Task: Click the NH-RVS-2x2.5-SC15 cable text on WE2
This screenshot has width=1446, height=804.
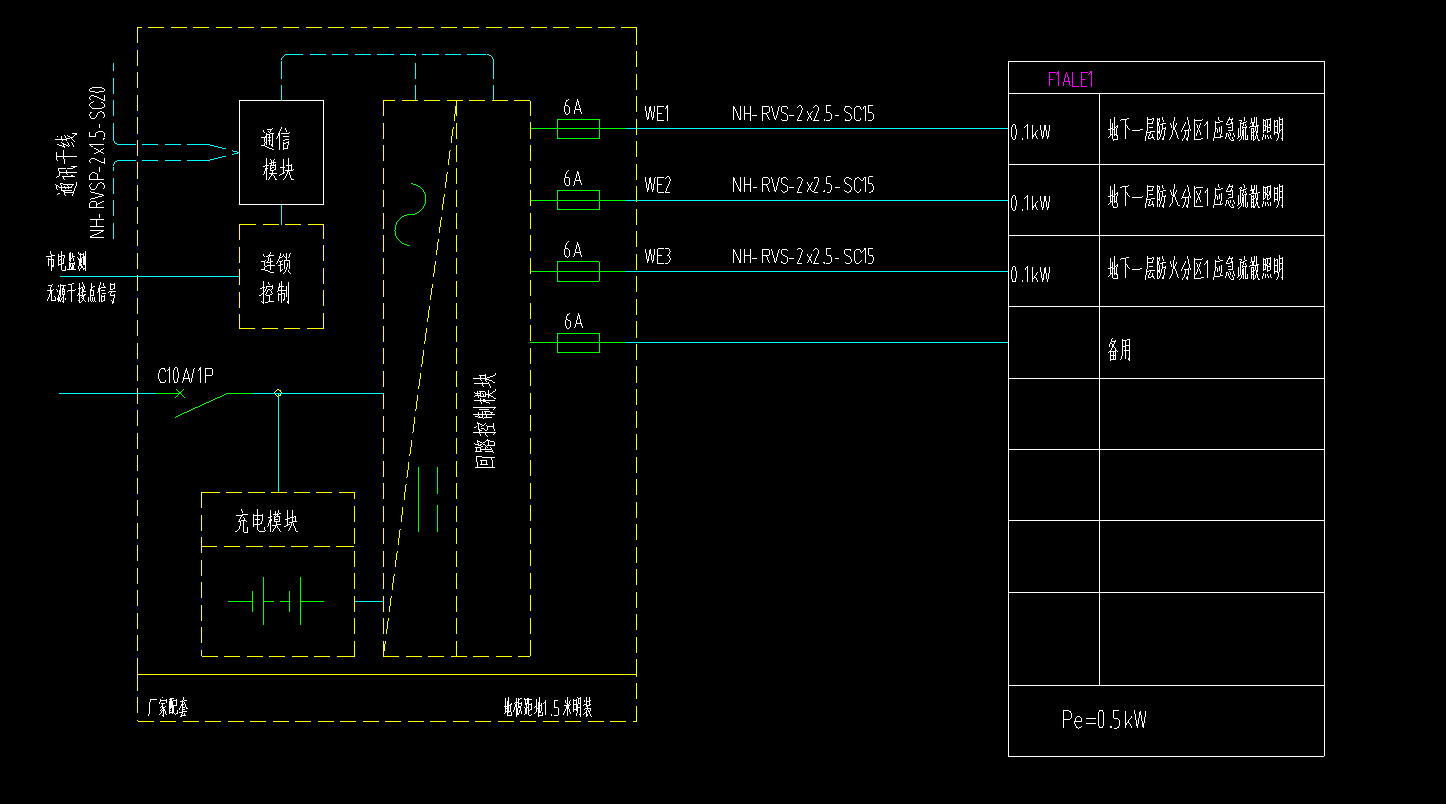Action: pos(803,185)
